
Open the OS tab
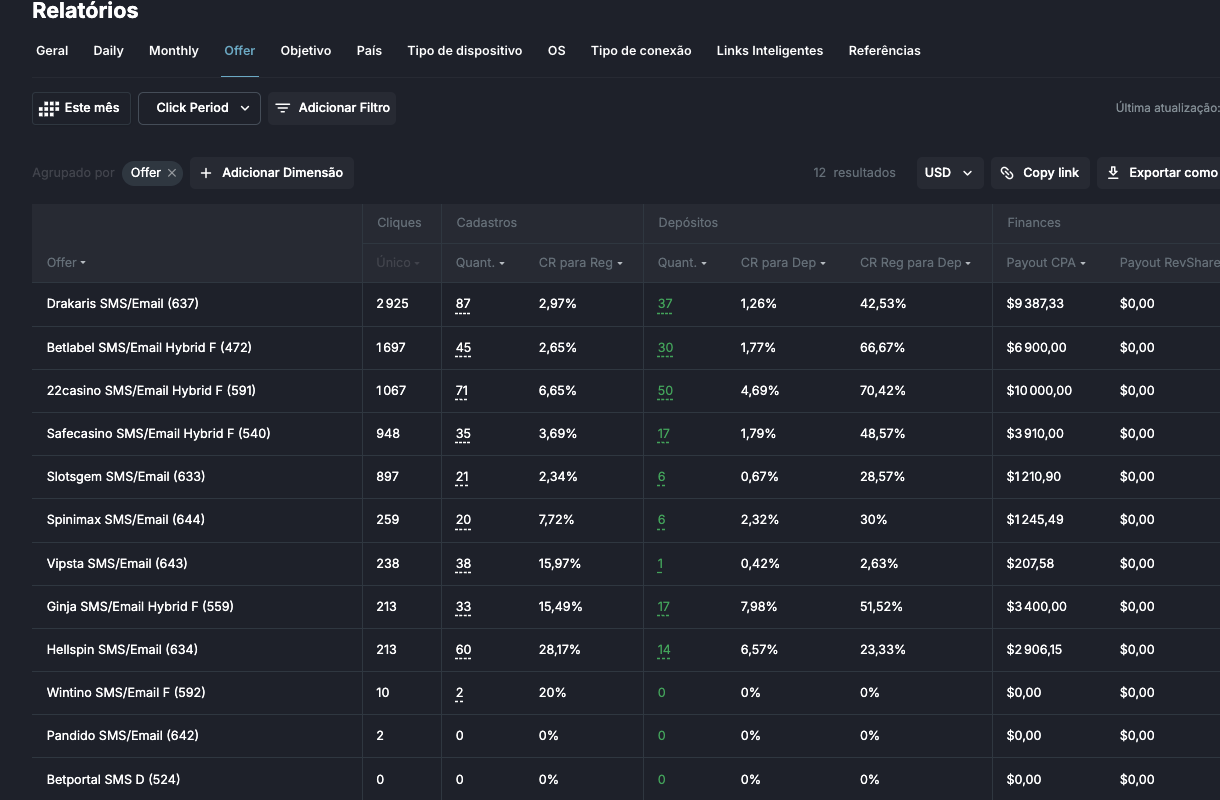click(x=557, y=51)
